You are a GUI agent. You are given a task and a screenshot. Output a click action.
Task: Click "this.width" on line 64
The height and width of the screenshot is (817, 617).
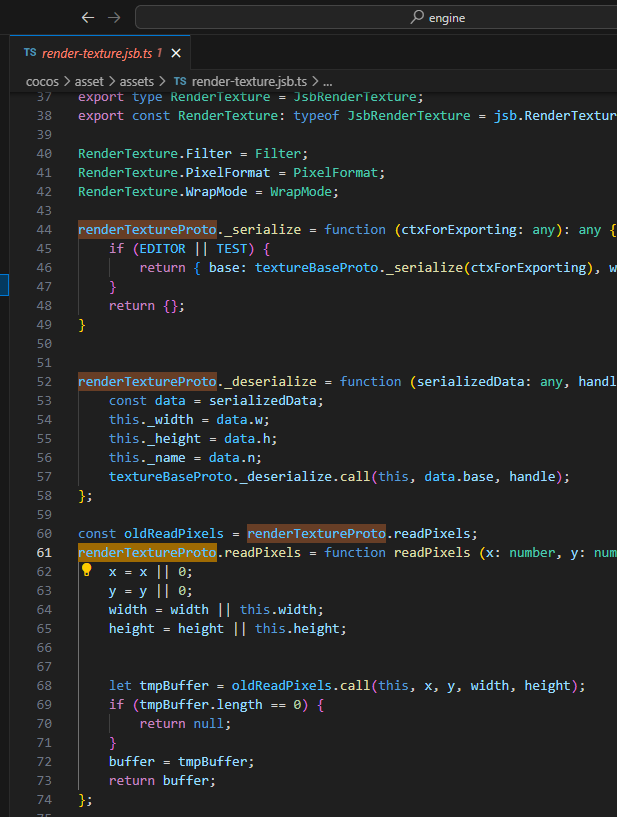278,610
